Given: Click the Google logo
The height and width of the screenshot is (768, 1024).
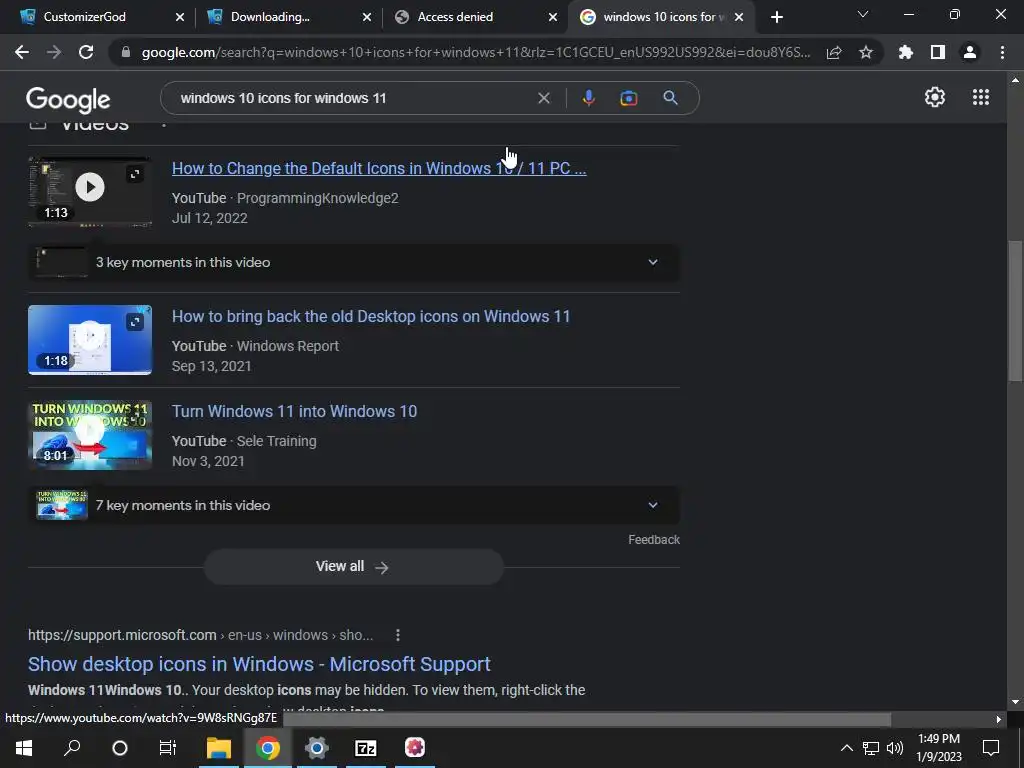Looking at the screenshot, I should (x=68, y=99).
